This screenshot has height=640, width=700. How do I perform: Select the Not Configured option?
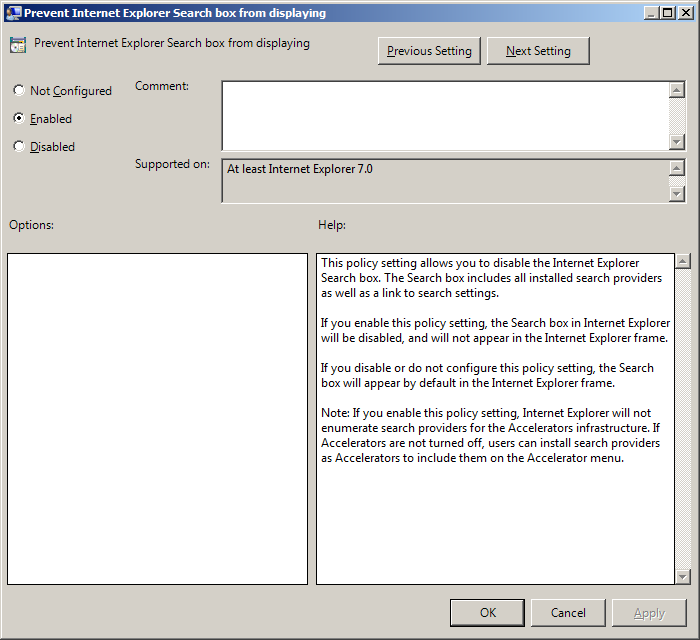coord(19,91)
